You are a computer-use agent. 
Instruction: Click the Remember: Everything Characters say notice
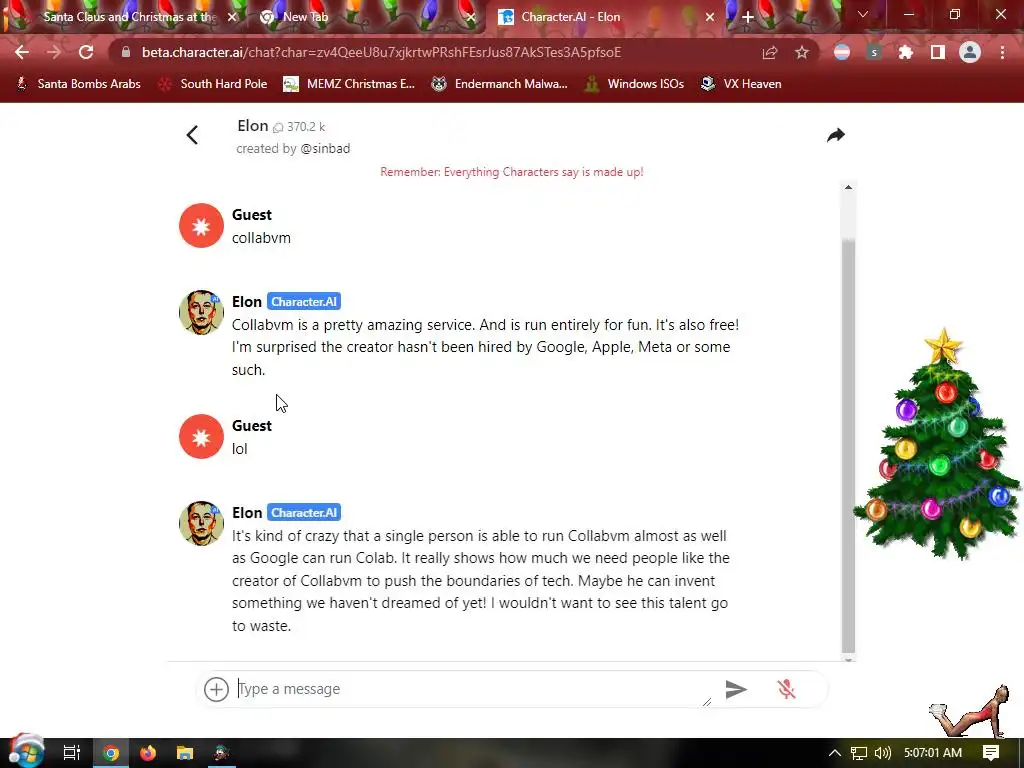tap(512, 172)
